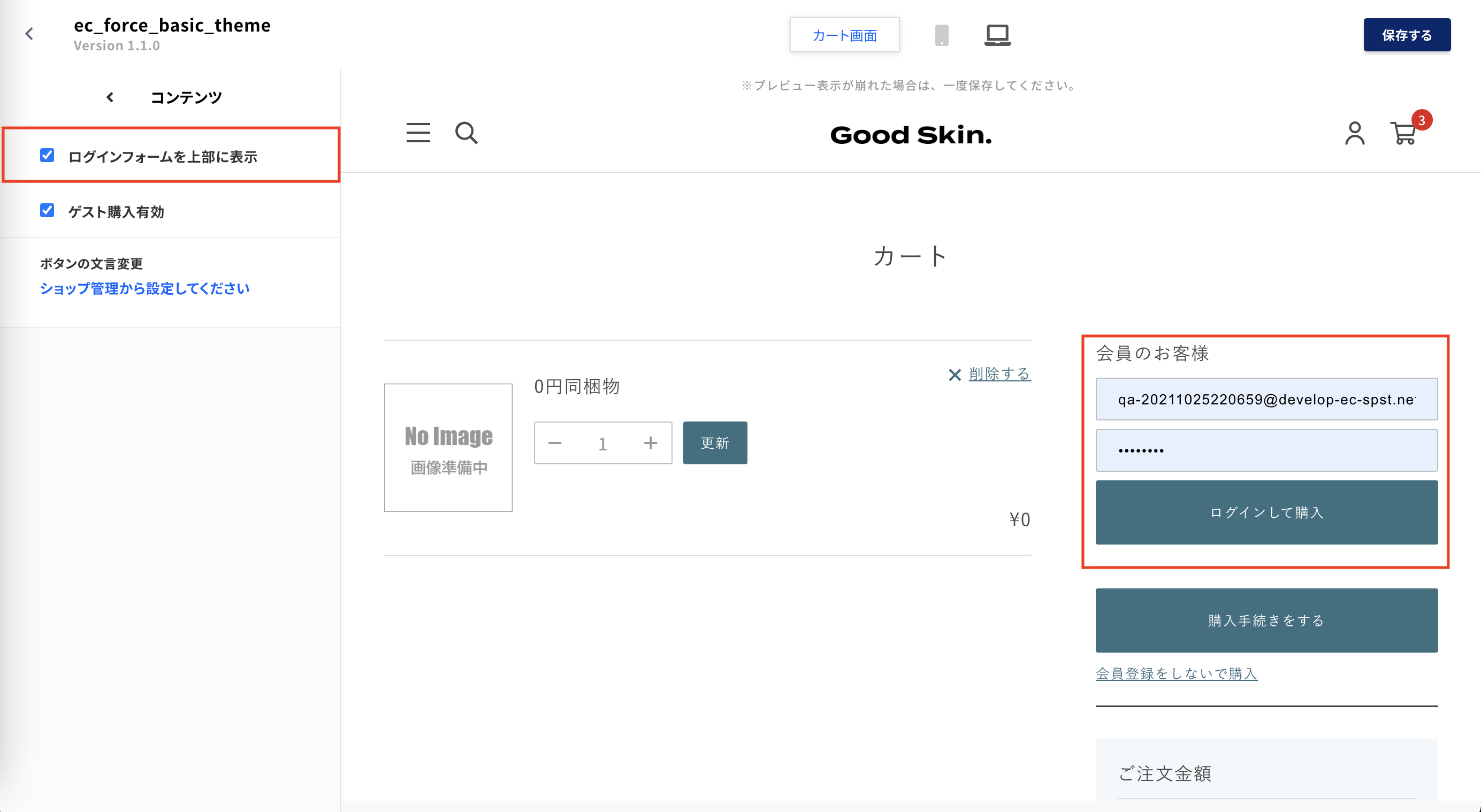Click the 更新 update button
The width and height of the screenshot is (1481, 812).
[x=715, y=443]
